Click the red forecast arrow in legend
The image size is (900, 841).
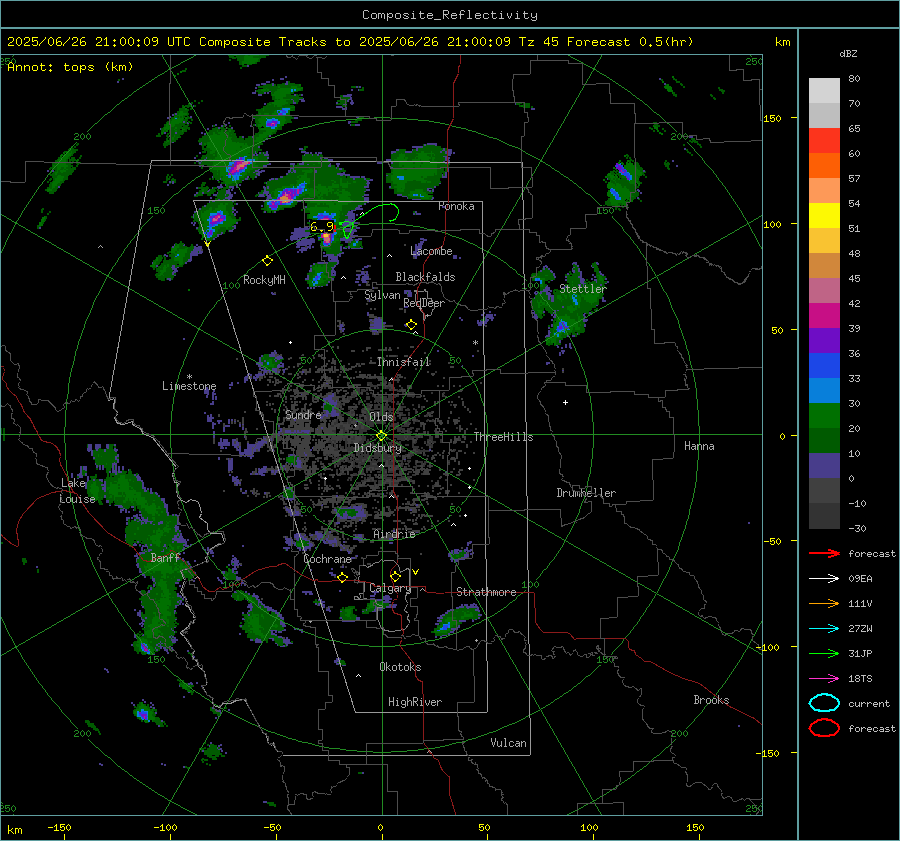point(824,553)
